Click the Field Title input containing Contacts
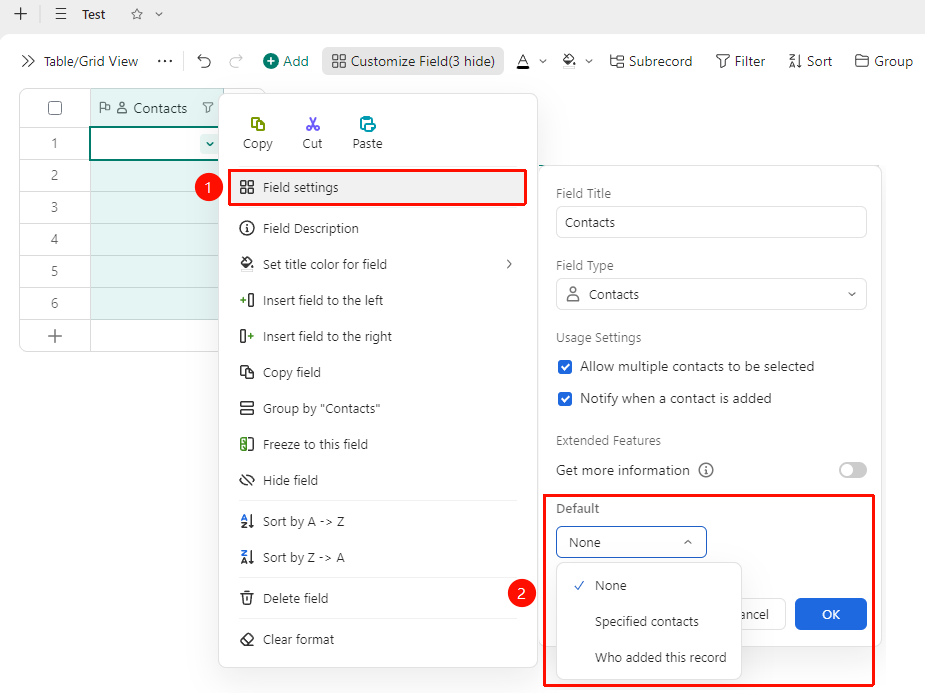The width and height of the screenshot is (925, 693). pos(711,222)
